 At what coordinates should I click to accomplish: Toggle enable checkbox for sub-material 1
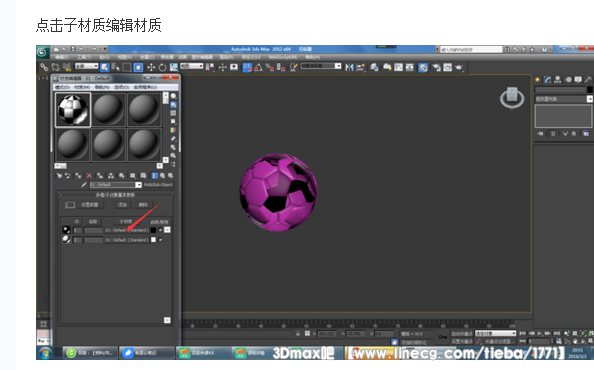160,230
